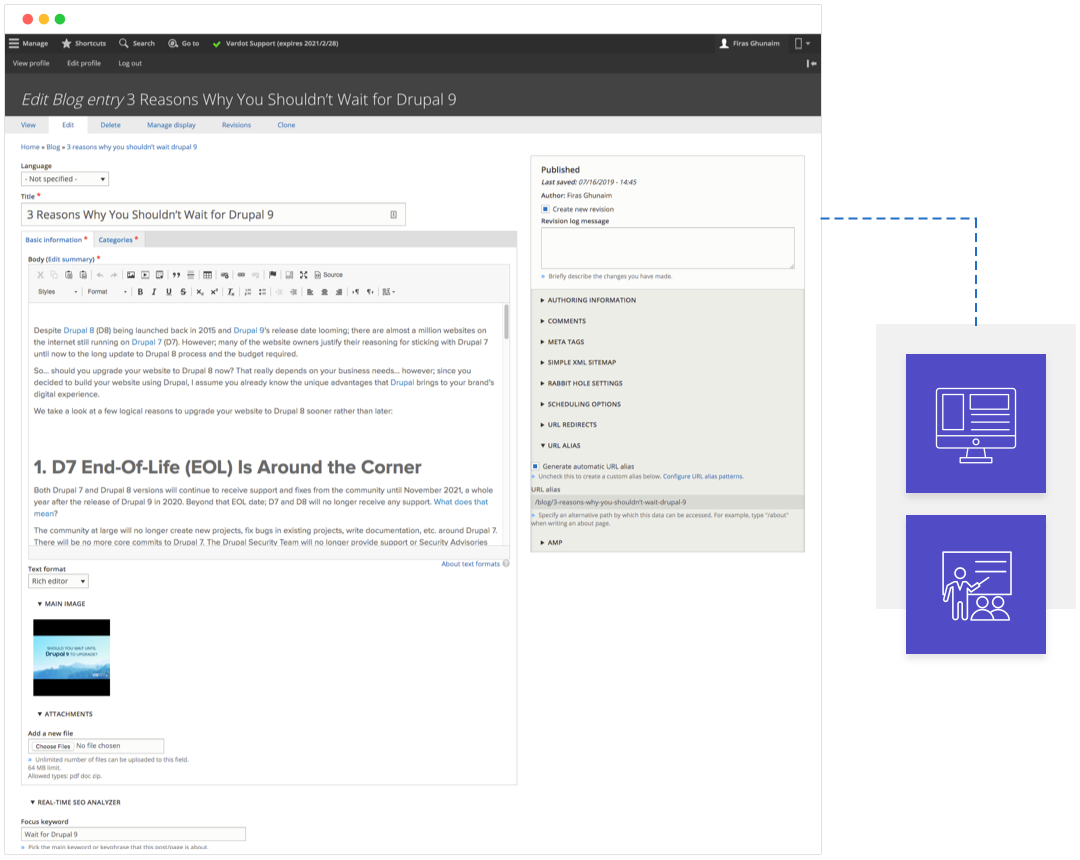
Task: Open the Language select box
Action: (65, 179)
